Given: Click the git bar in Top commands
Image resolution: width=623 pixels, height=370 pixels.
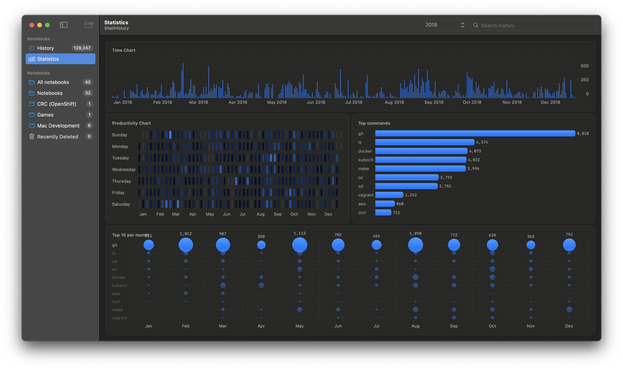Looking at the screenshot, I should 475,133.
